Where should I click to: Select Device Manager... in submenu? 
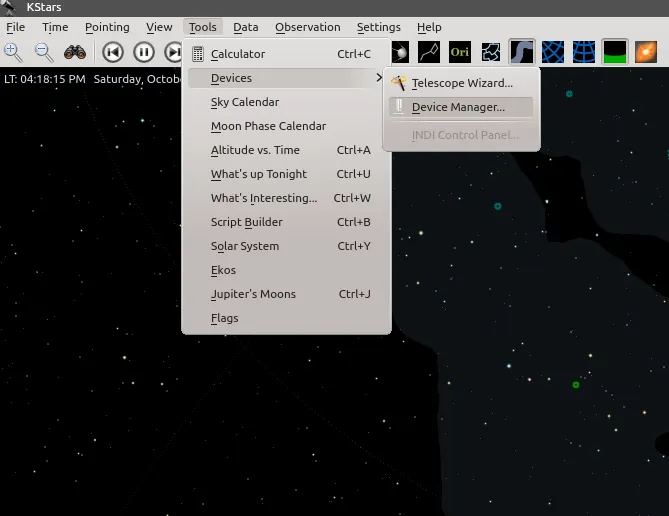(461, 107)
